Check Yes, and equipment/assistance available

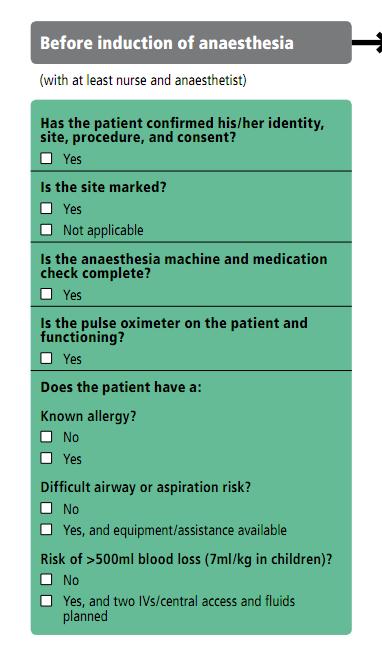(x=46, y=529)
